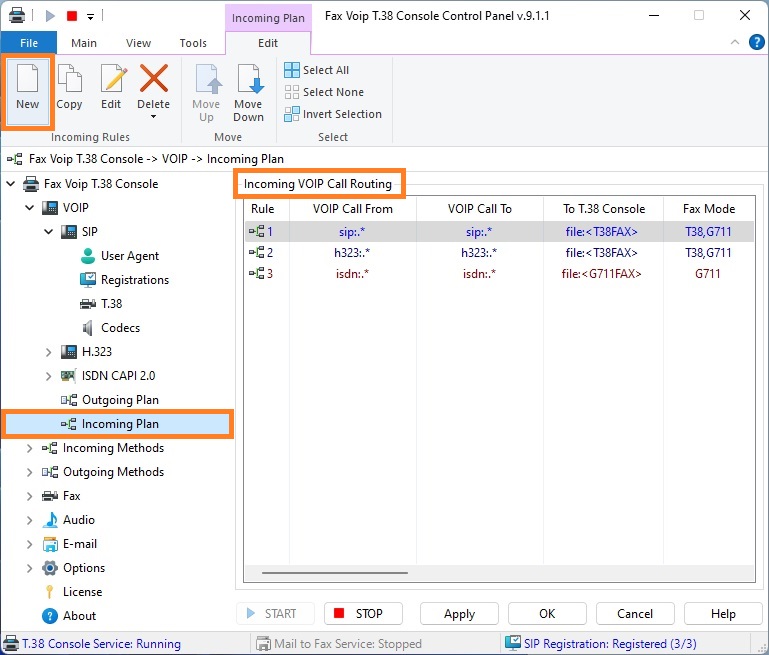Click the Options gear icon in the tree
The image size is (769, 655).
point(50,568)
